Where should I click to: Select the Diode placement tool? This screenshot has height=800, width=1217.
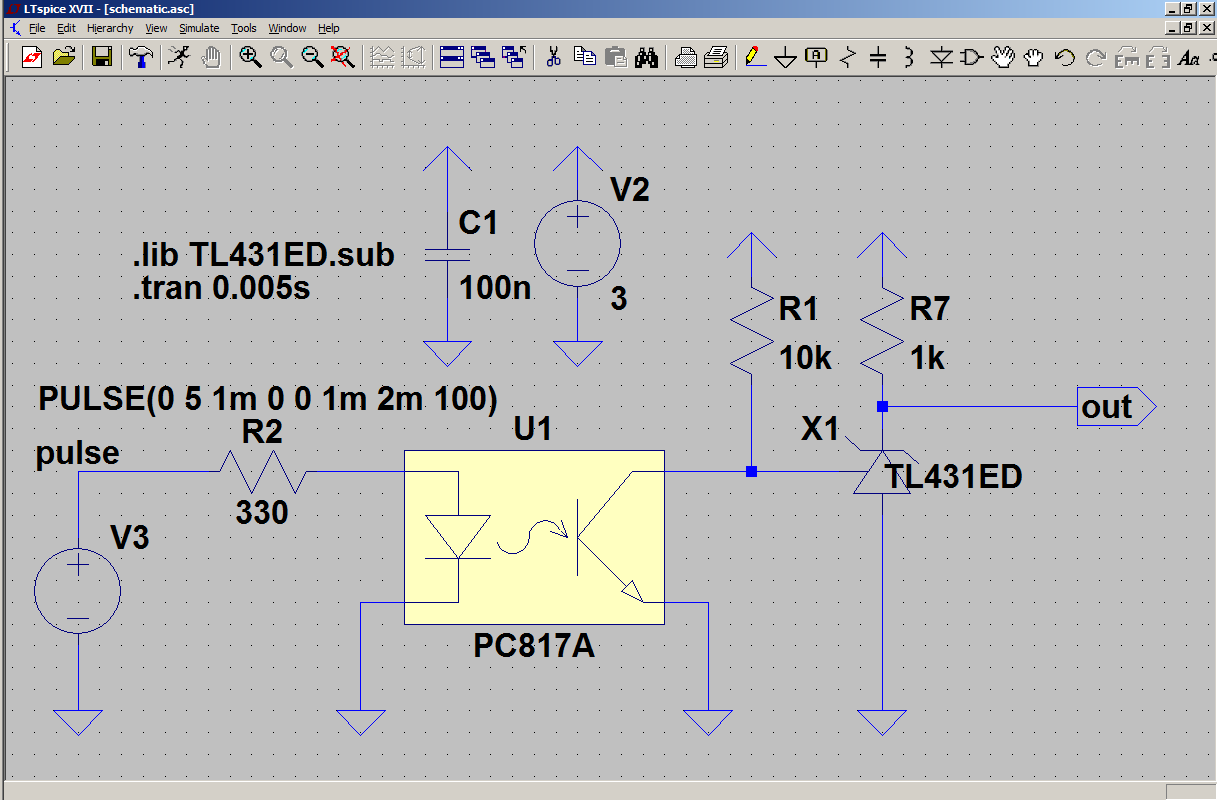click(x=940, y=58)
